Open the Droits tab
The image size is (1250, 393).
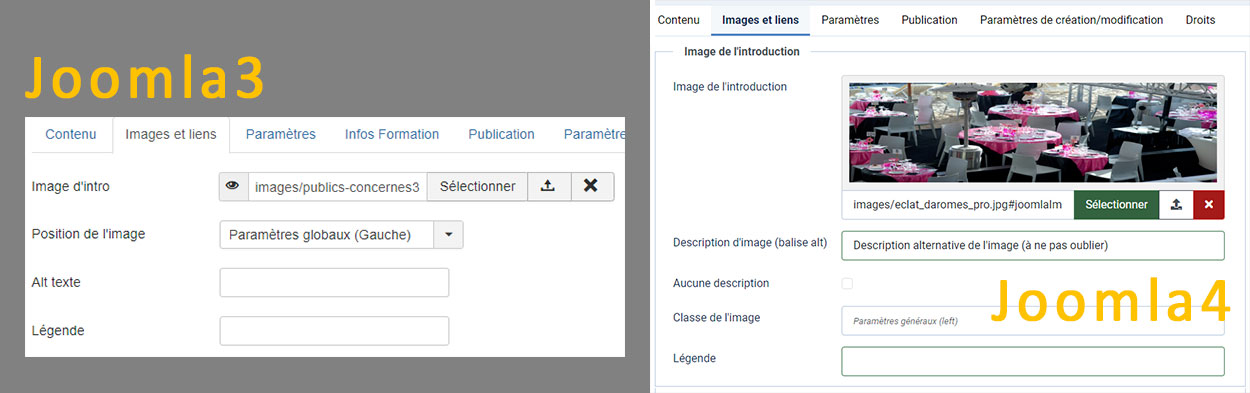point(1201,20)
